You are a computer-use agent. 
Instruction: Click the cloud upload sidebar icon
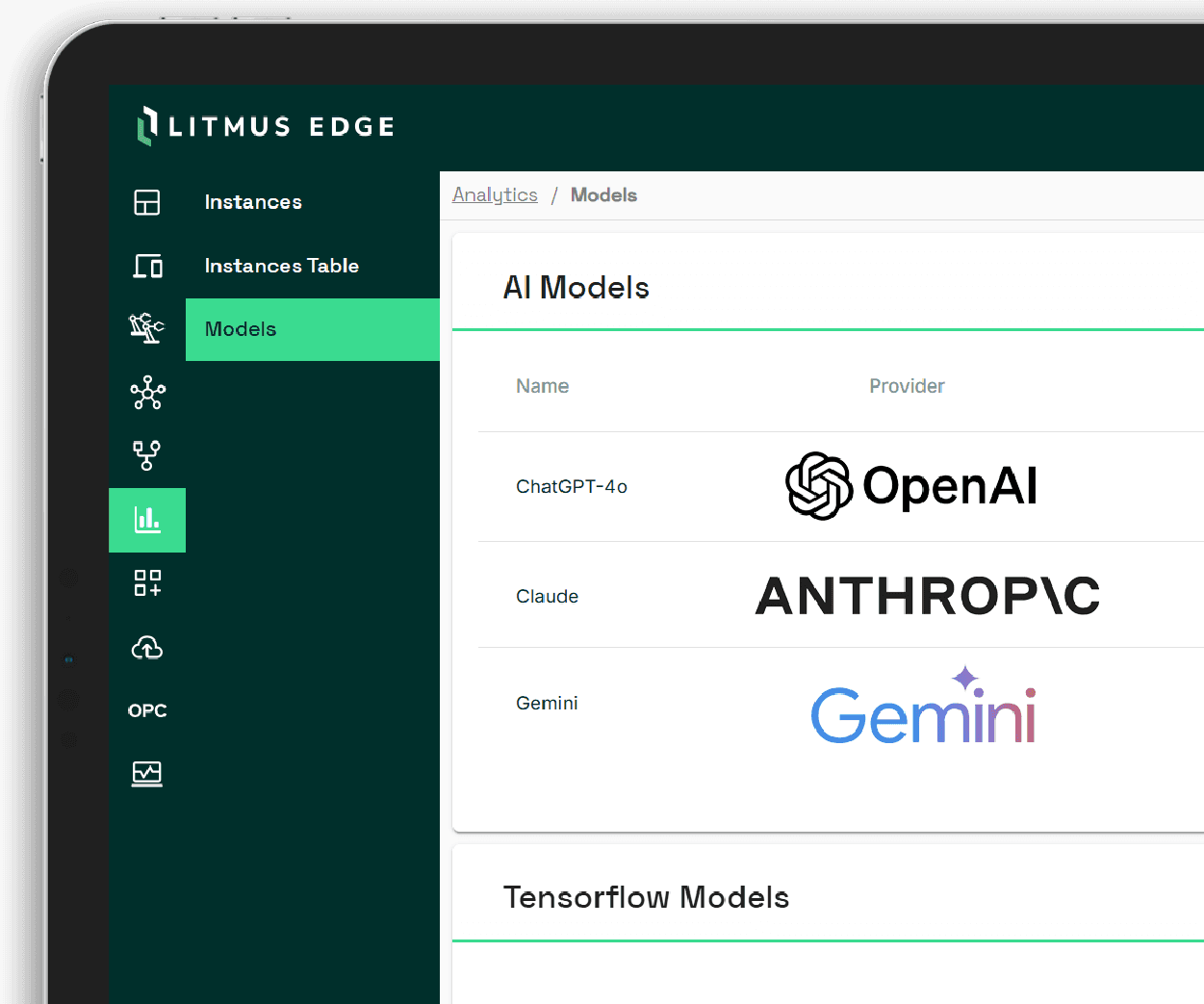(x=147, y=648)
